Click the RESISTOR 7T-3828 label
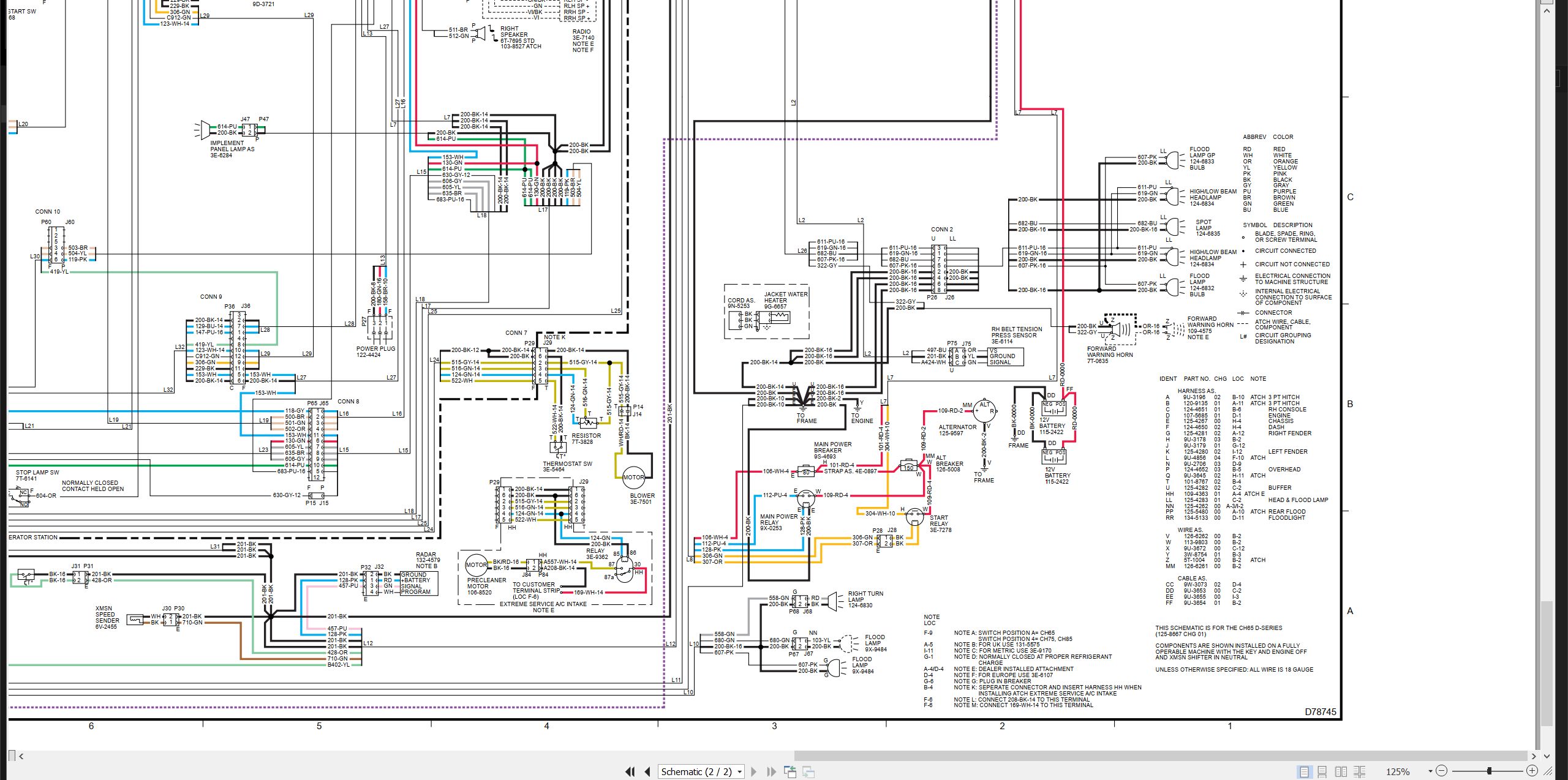1568x780 pixels. tap(586, 438)
